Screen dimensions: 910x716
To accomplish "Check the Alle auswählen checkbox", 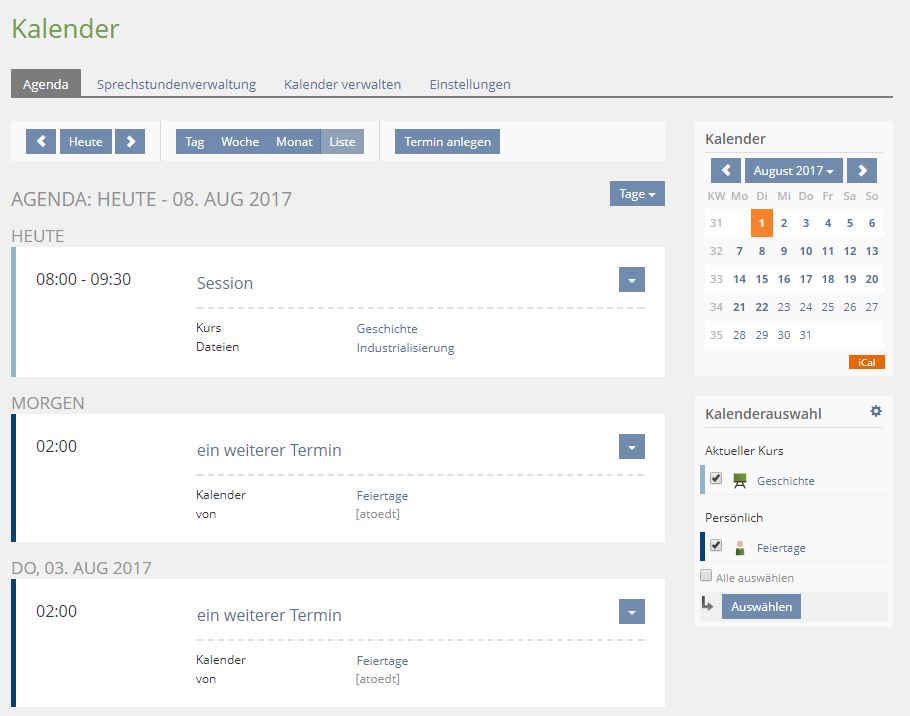I will (x=706, y=576).
